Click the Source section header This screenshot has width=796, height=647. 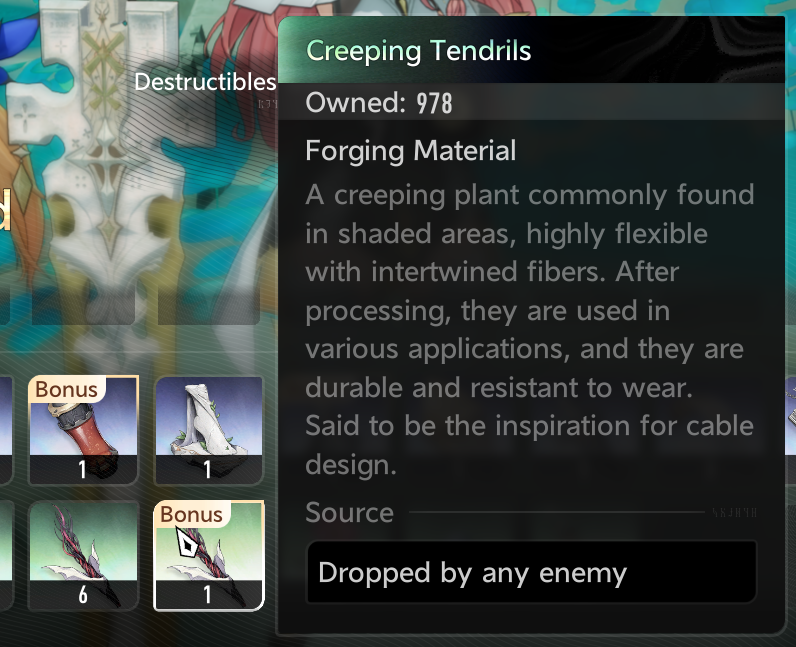coord(350,512)
